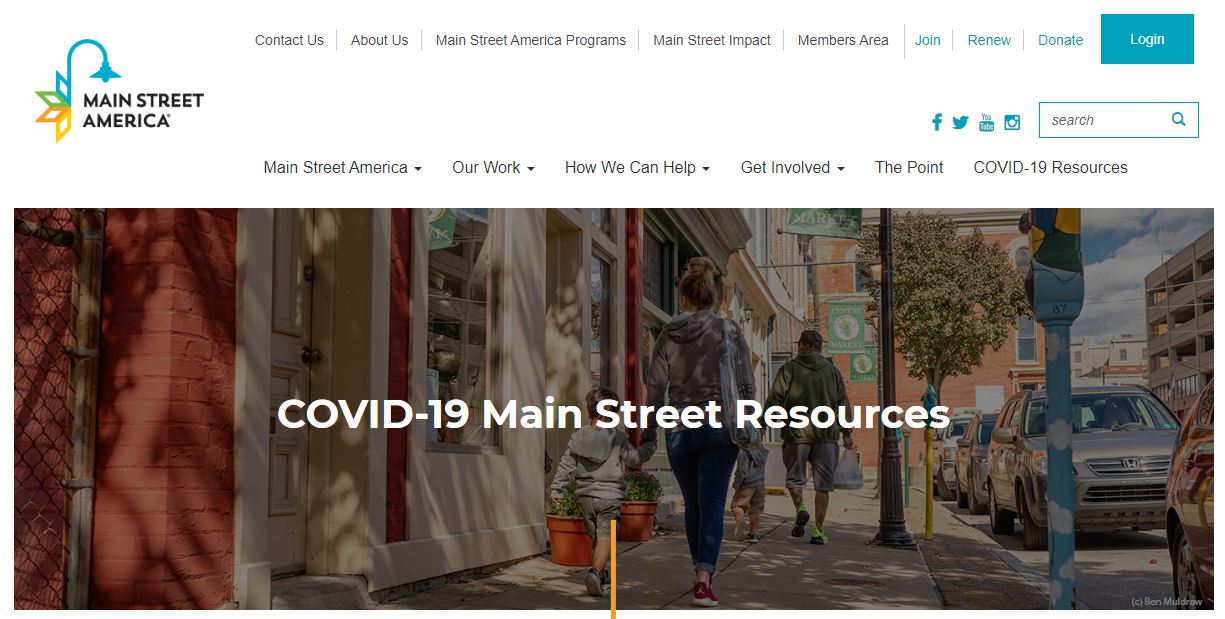
Task: Expand the Our Work dropdown menu
Action: (493, 168)
